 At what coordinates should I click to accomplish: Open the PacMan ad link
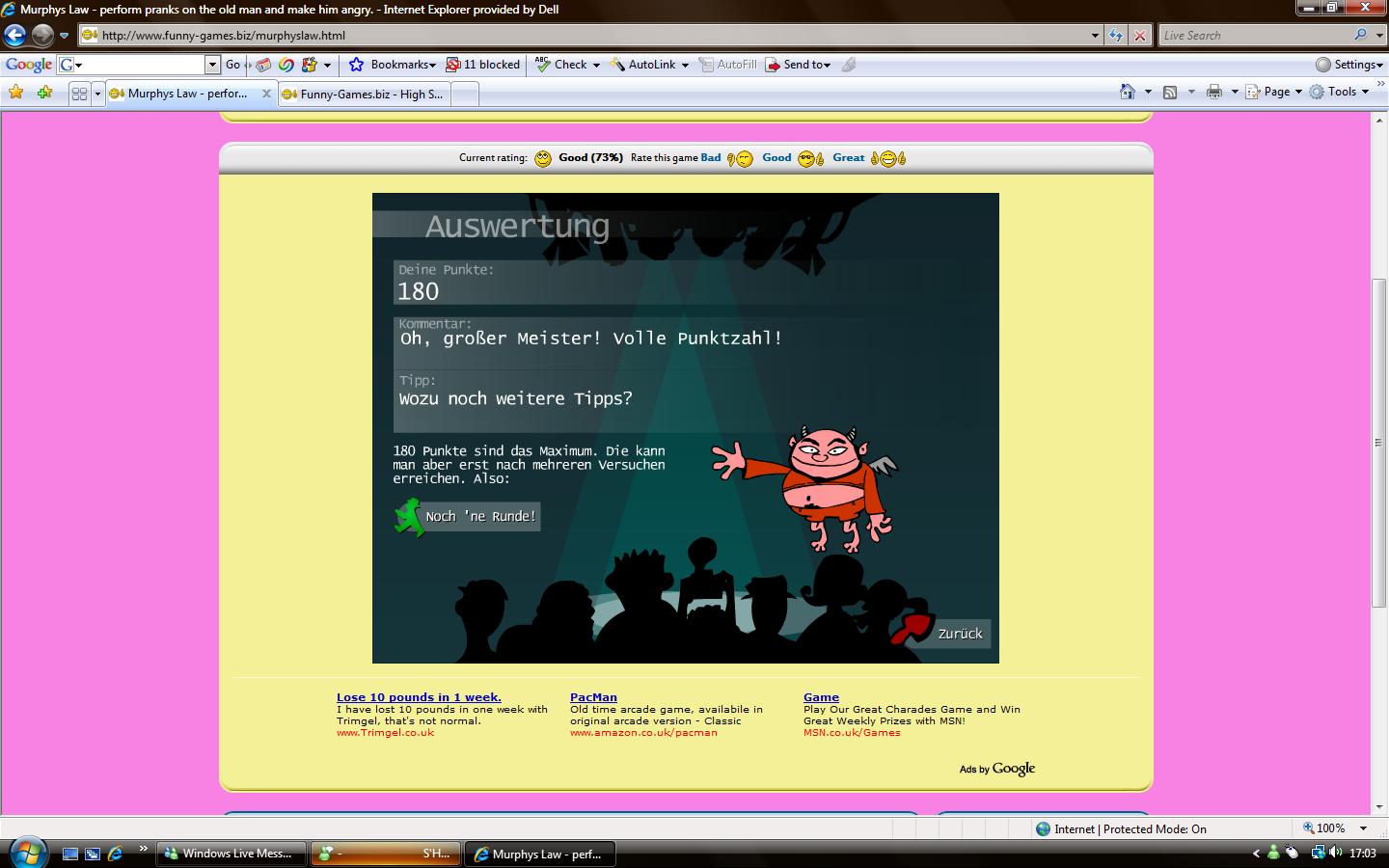[593, 697]
